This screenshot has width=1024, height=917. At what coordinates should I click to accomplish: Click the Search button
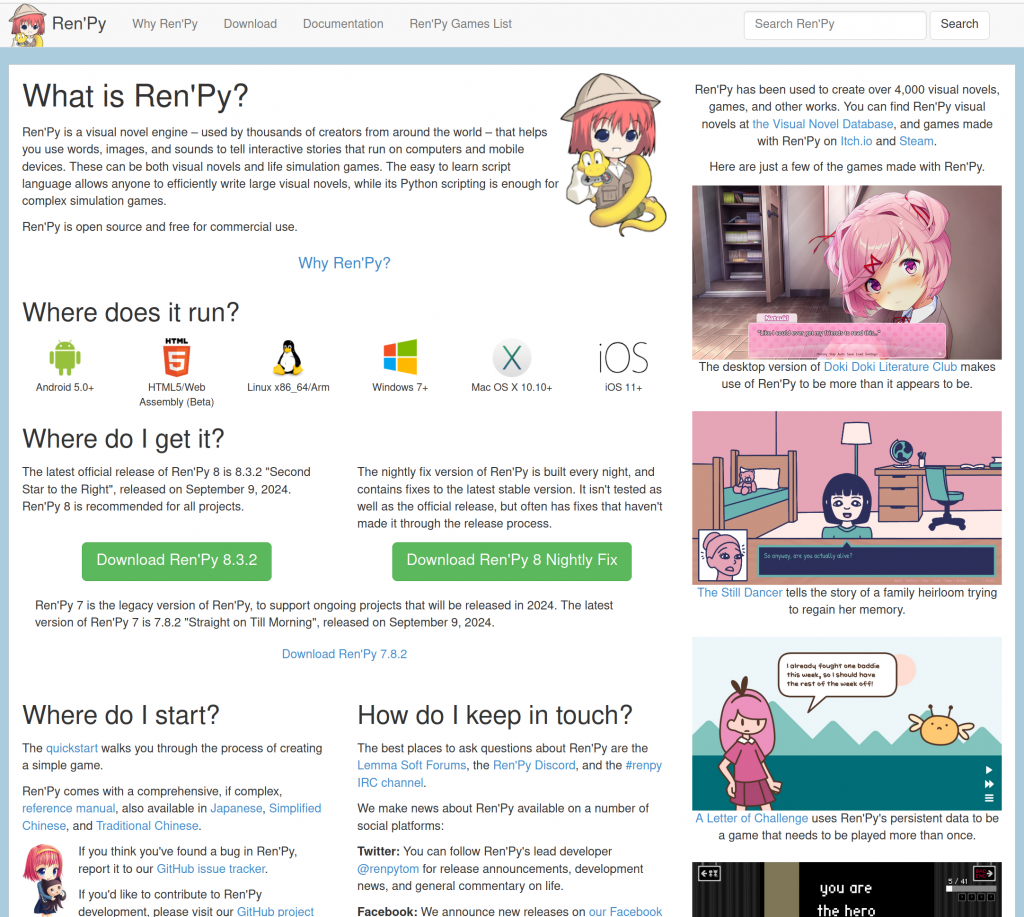pos(959,25)
